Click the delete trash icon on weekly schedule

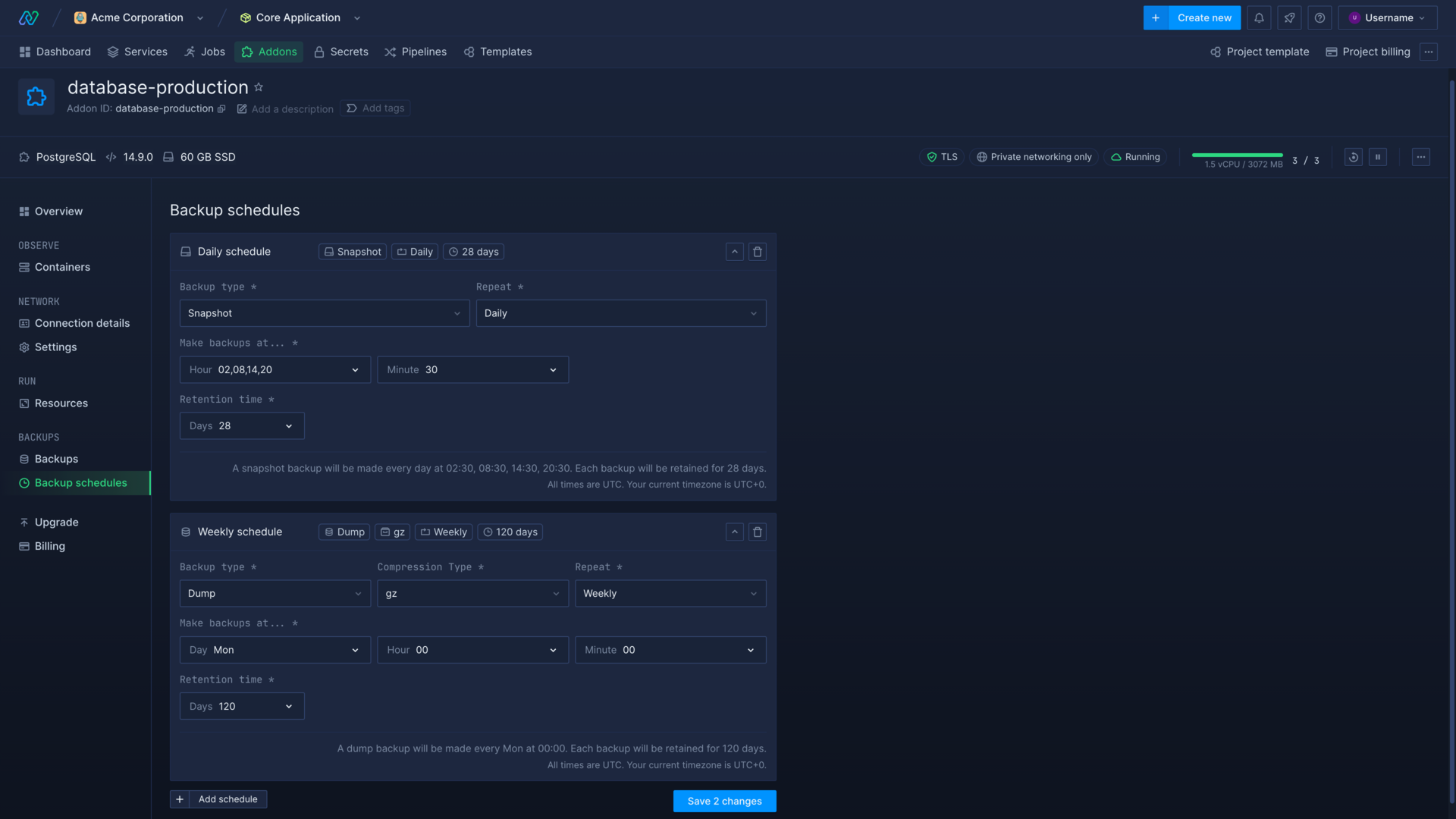758,532
